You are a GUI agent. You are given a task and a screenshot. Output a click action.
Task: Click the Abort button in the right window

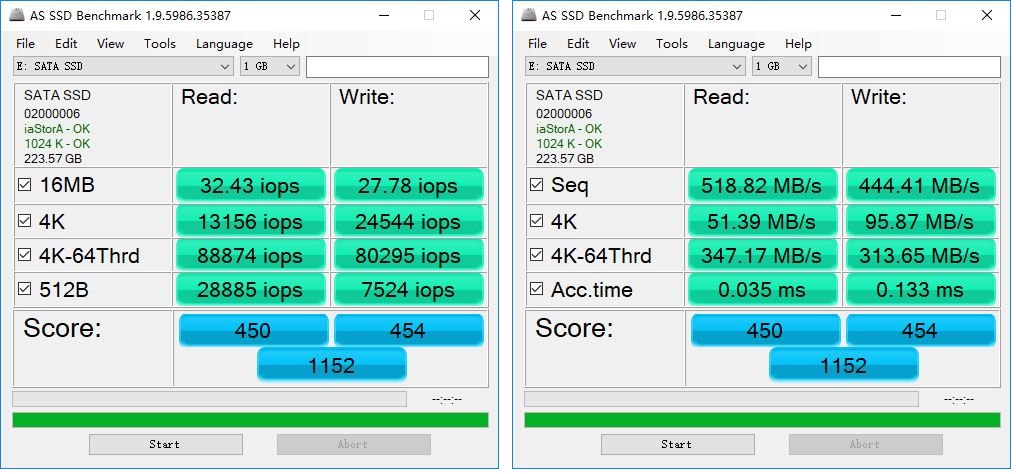pos(866,444)
